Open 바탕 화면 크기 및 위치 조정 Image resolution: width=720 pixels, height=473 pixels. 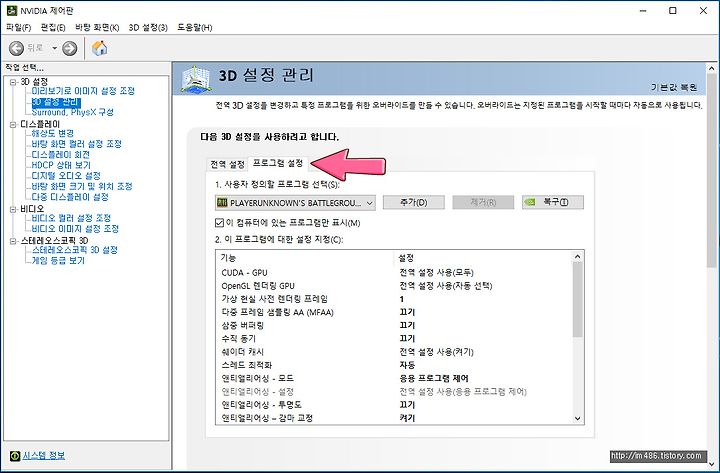pyautogui.click(x=82, y=186)
